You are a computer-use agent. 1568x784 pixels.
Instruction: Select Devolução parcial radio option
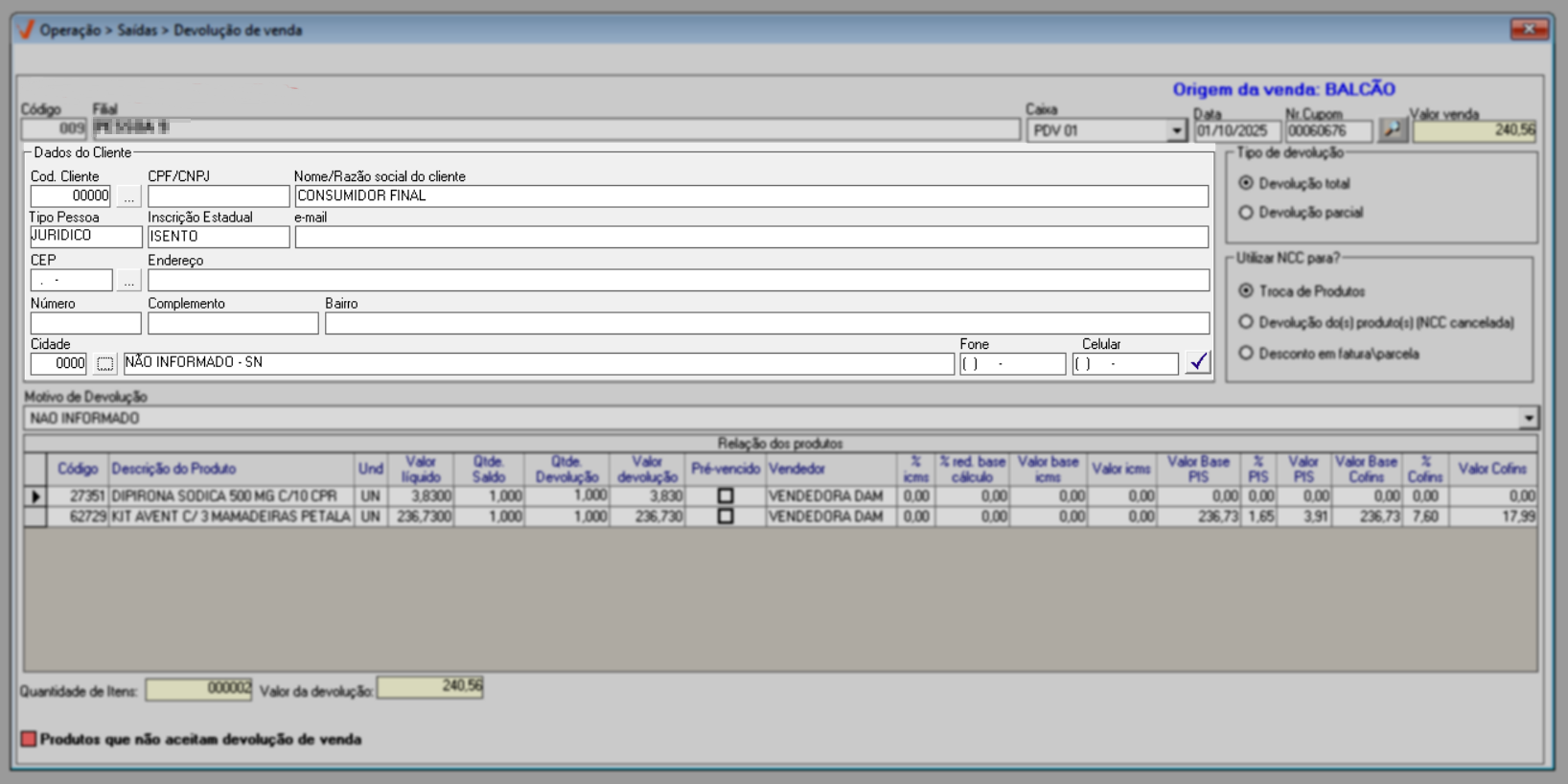pyautogui.click(x=1246, y=213)
